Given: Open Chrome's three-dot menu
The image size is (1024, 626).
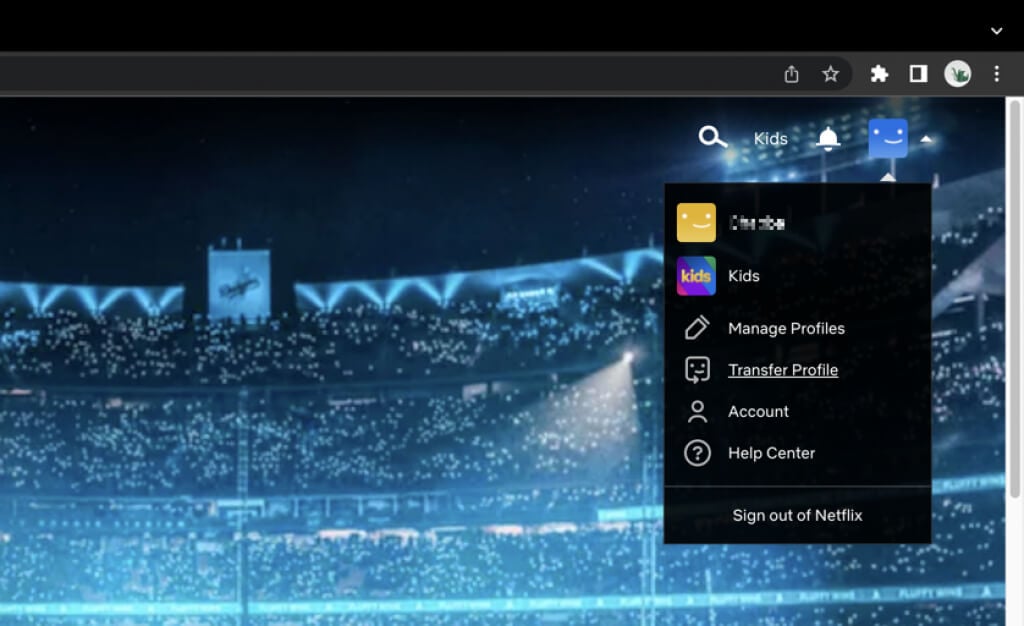Looking at the screenshot, I should (x=996, y=74).
